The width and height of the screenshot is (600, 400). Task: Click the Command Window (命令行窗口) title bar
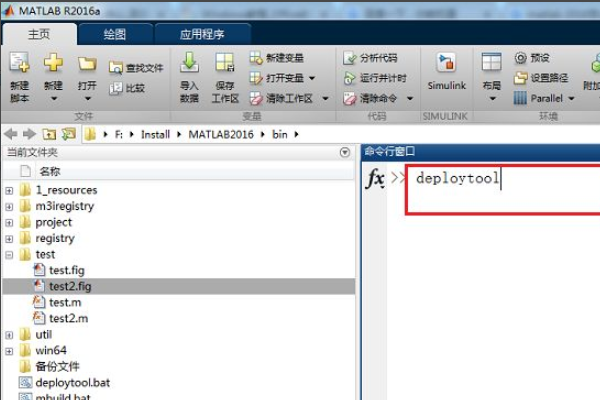pos(481,152)
